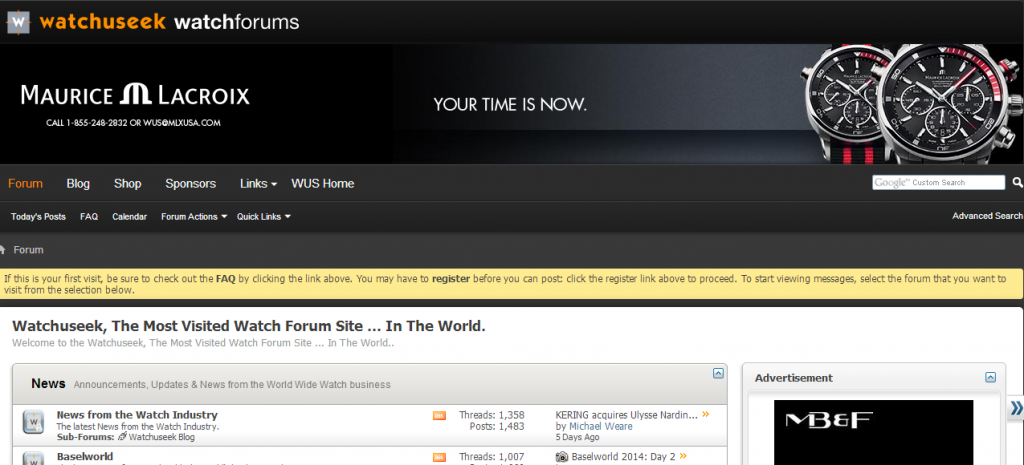Open the Watchuseek Blog sub-forum
The height and width of the screenshot is (465, 1024).
[161, 437]
